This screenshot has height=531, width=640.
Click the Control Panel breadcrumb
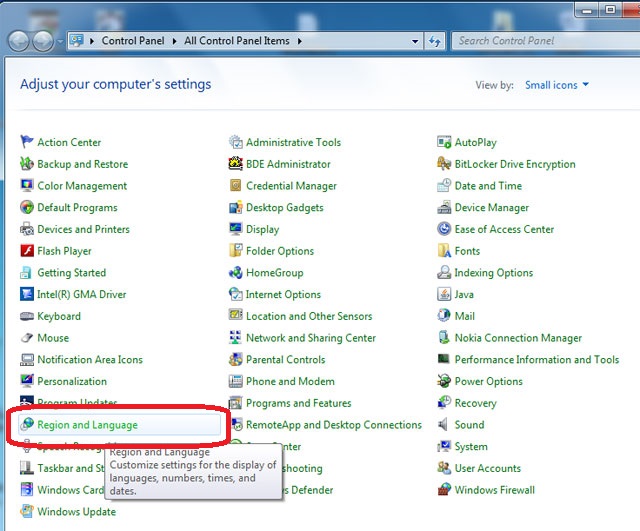[x=133, y=41]
